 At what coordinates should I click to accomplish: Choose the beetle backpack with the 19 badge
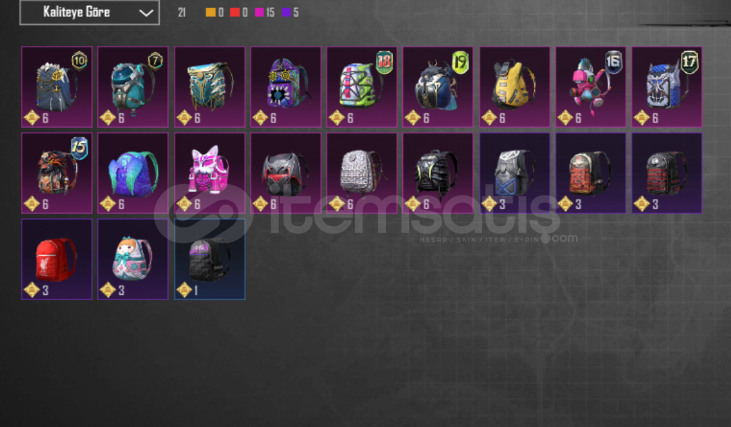click(x=438, y=87)
